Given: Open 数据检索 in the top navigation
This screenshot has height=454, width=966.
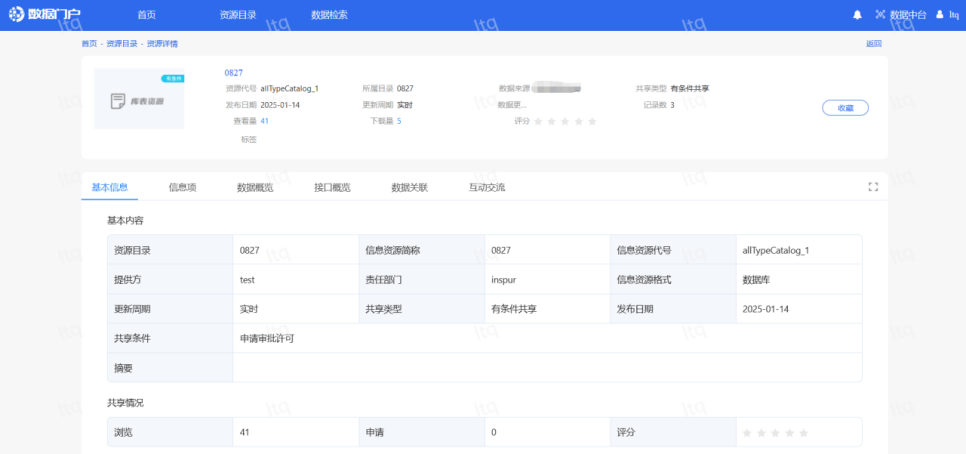Looking at the screenshot, I should pyautogui.click(x=329, y=15).
